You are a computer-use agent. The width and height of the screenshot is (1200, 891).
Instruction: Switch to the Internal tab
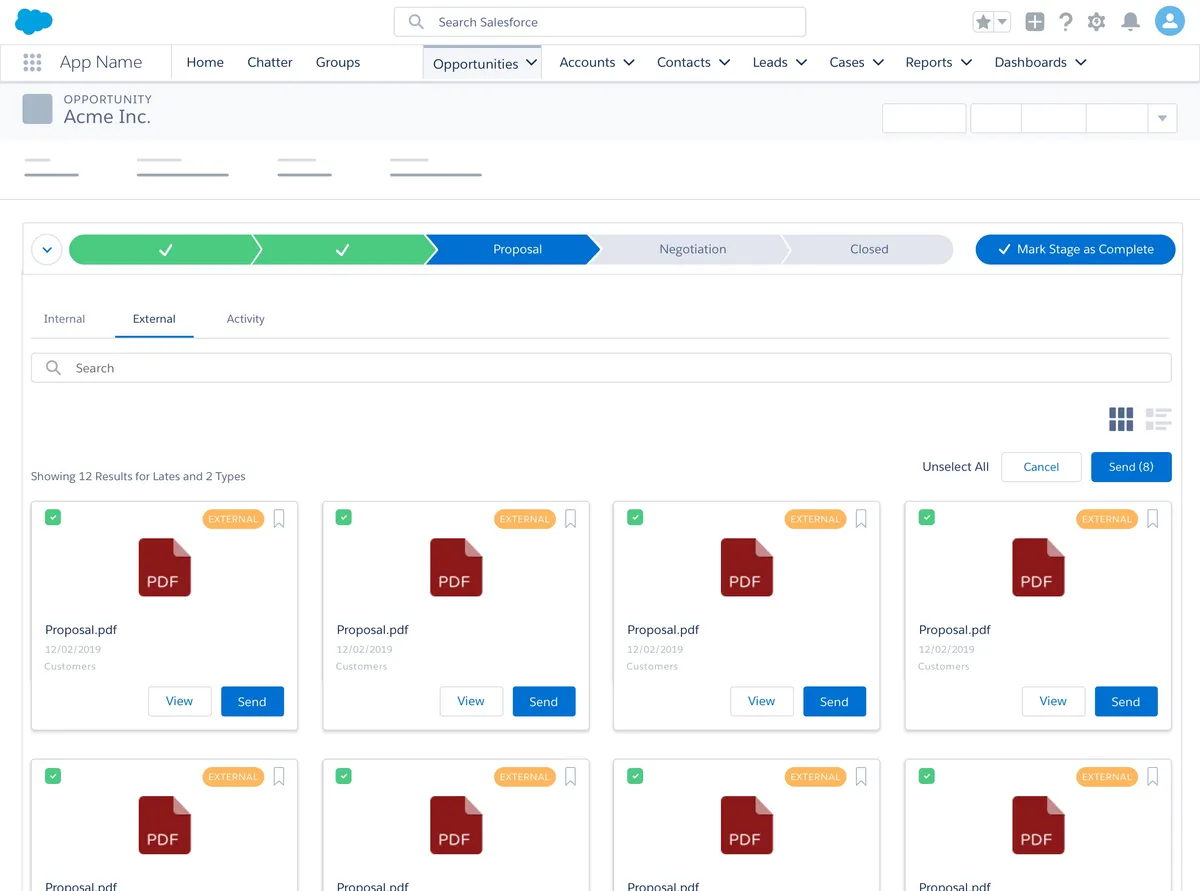coord(64,319)
